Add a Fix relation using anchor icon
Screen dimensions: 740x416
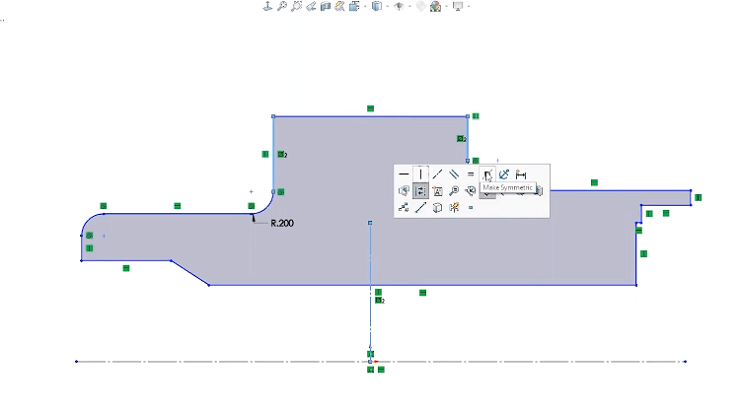[x=504, y=174]
